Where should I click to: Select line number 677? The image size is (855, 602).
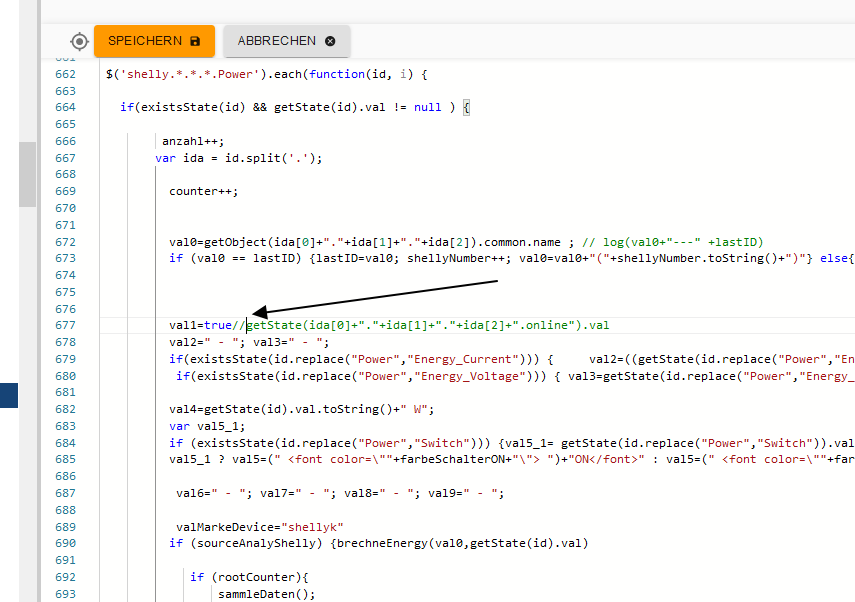pyautogui.click(x=65, y=326)
